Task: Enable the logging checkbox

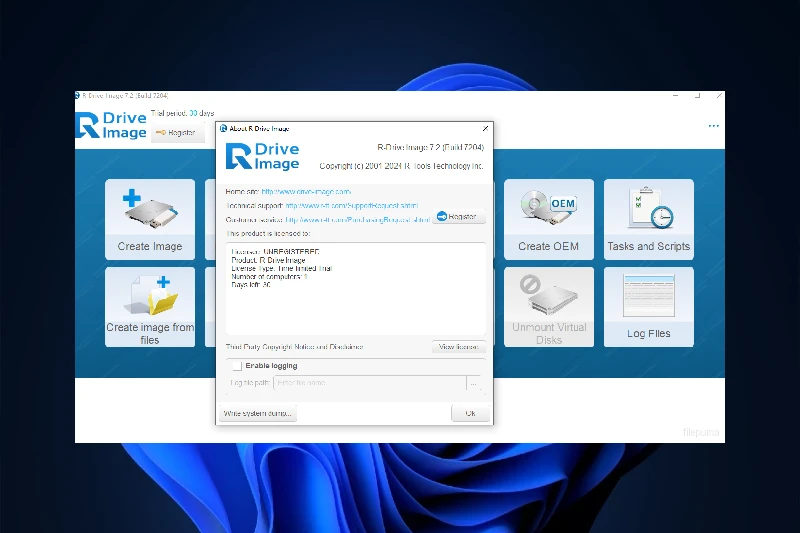Action: (237, 366)
